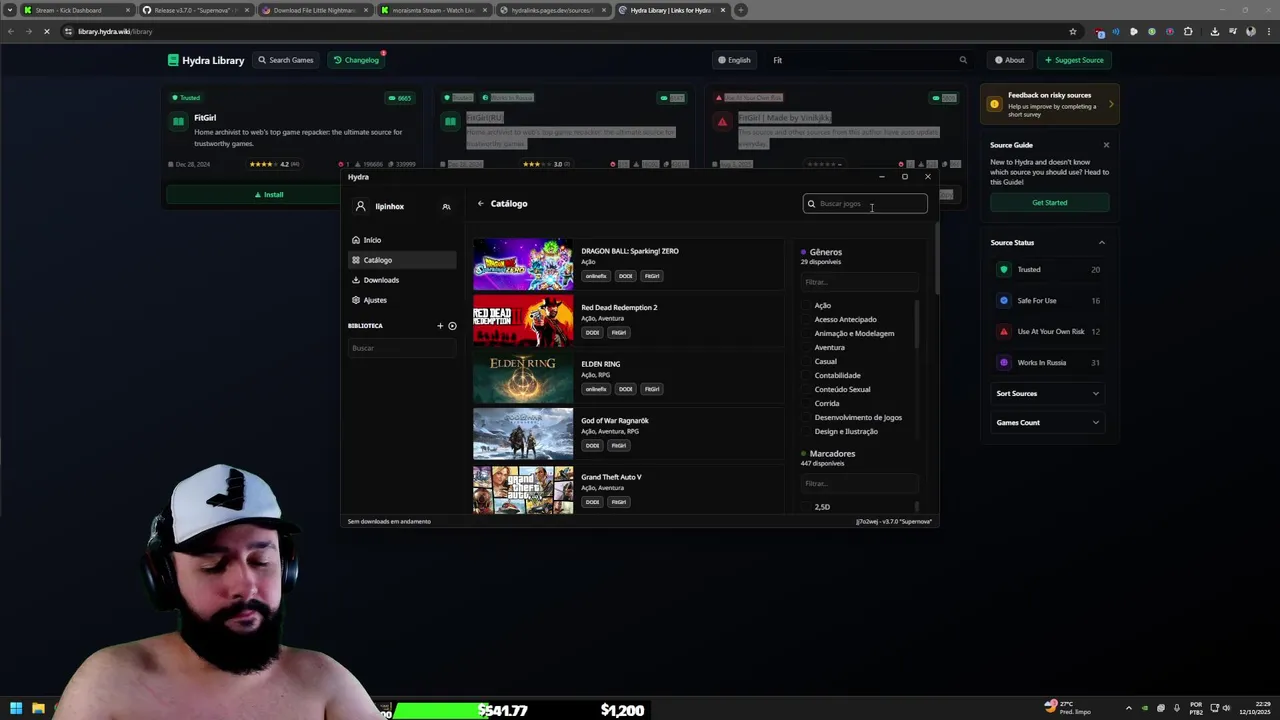Collapse the Source Status section
Viewport: 1280px width, 720px height.
1102,243
